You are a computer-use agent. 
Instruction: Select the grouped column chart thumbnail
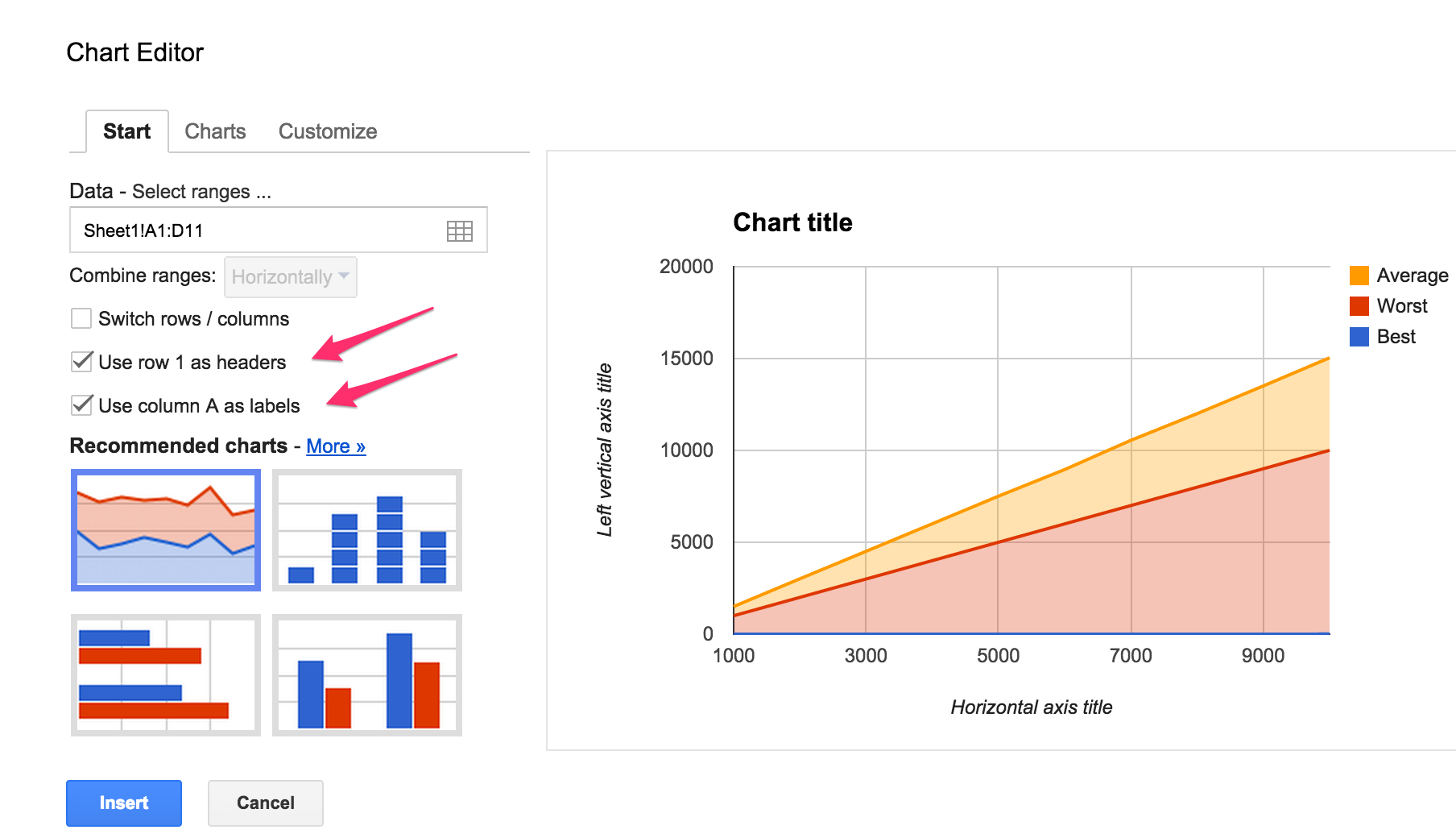coord(367,675)
